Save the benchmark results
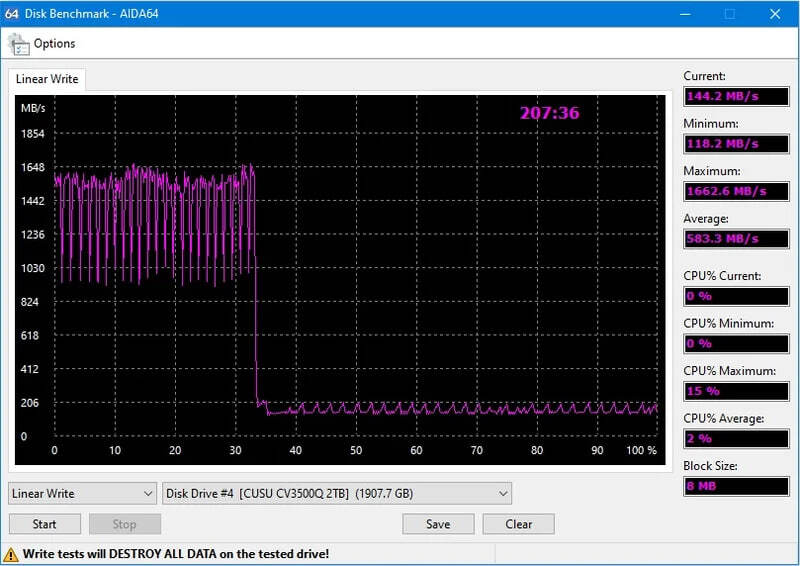800x566 pixels. 438,524
